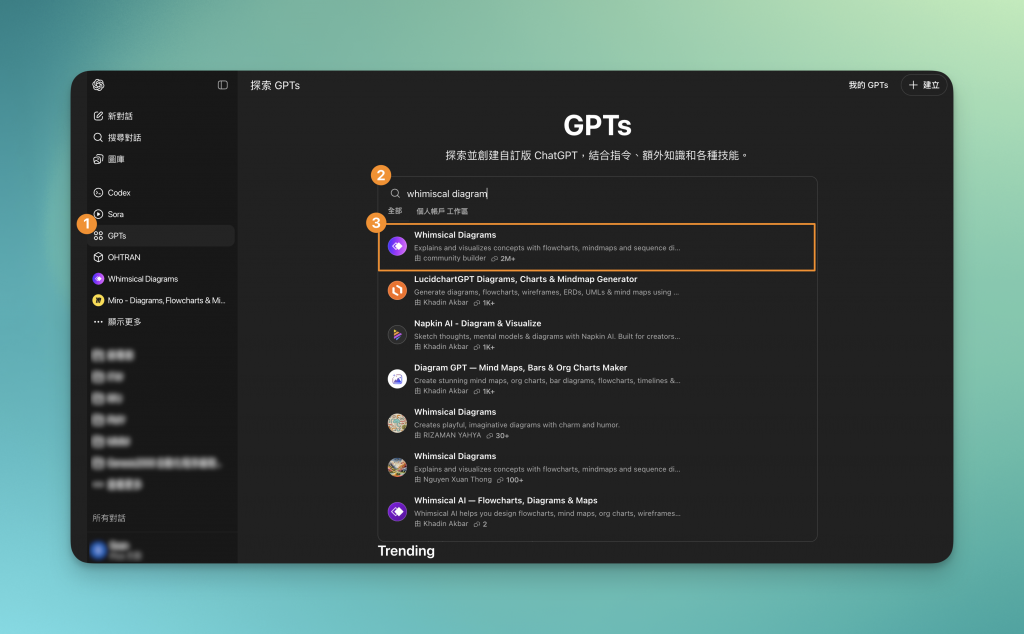Open Whimsical Diagrams by community builder
The height and width of the screenshot is (634, 1024).
[x=597, y=247]
